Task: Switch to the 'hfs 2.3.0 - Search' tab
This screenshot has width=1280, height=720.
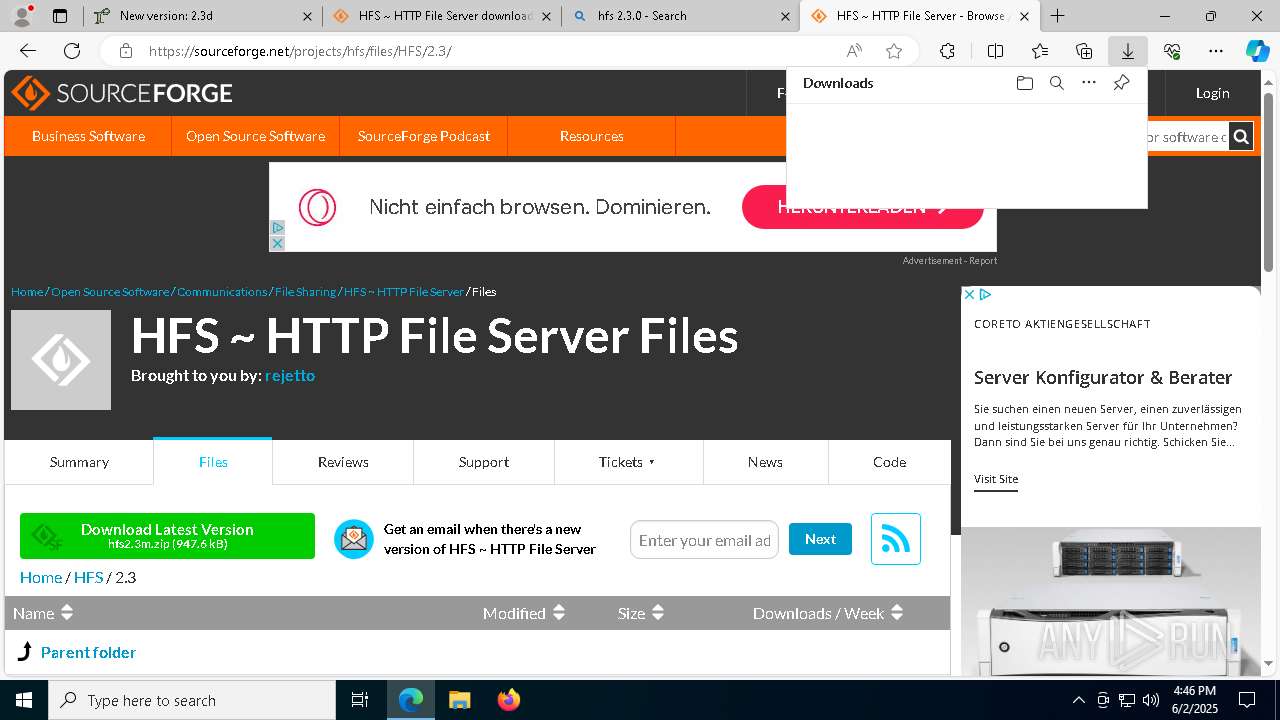Action: click(x=680, y=16)
